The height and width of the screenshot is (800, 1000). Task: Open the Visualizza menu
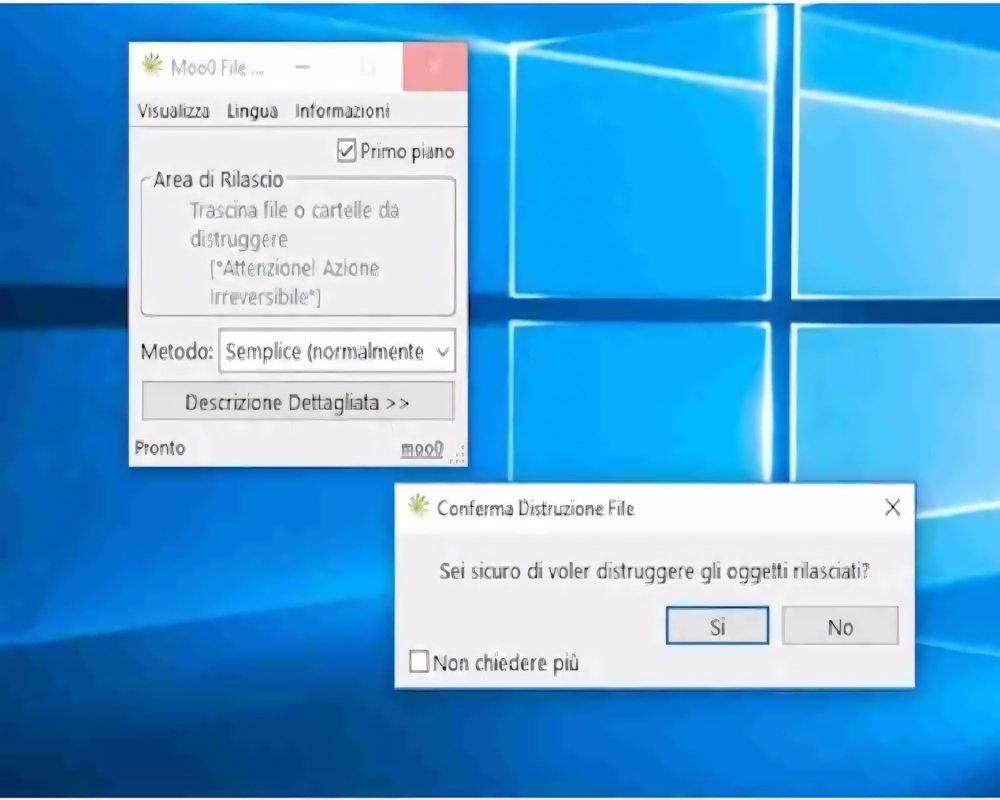point(173,111)
